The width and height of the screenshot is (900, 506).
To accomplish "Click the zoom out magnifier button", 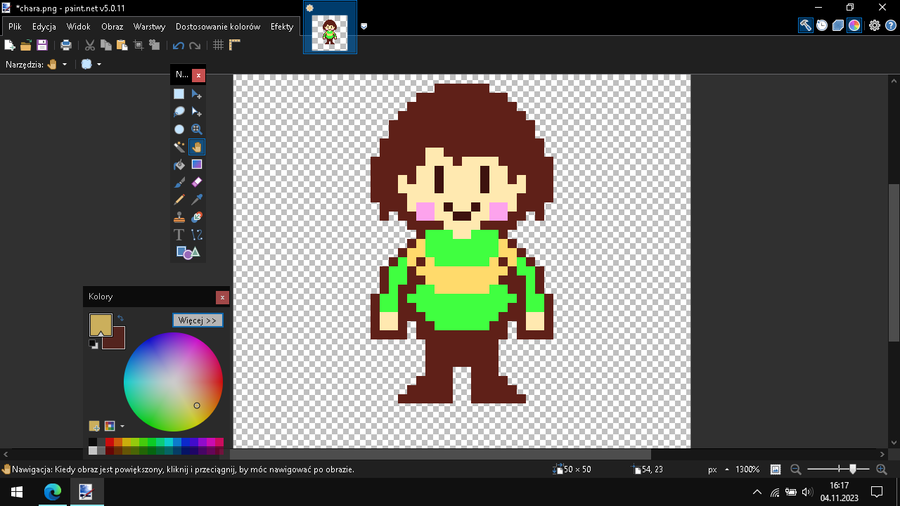I will 796,469.
